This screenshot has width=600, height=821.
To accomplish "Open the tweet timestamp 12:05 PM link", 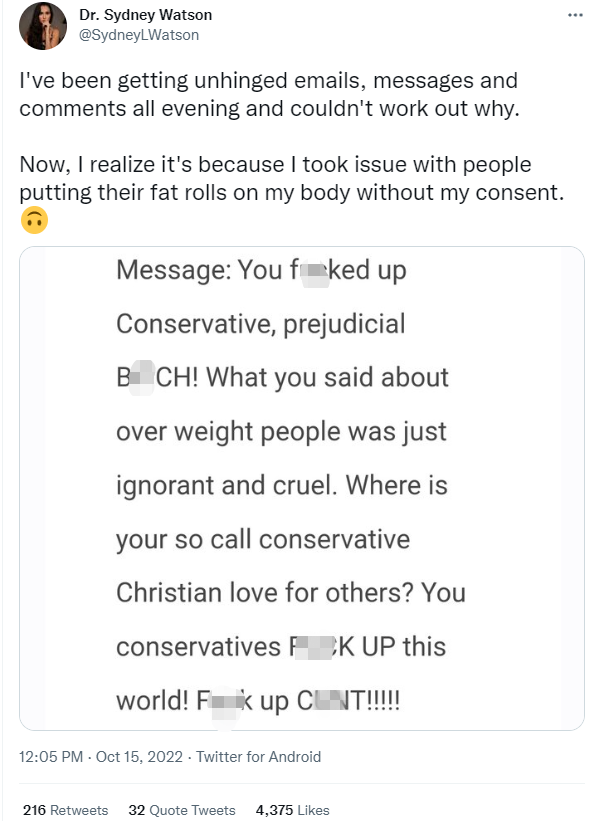I will (x=52, y=757).
